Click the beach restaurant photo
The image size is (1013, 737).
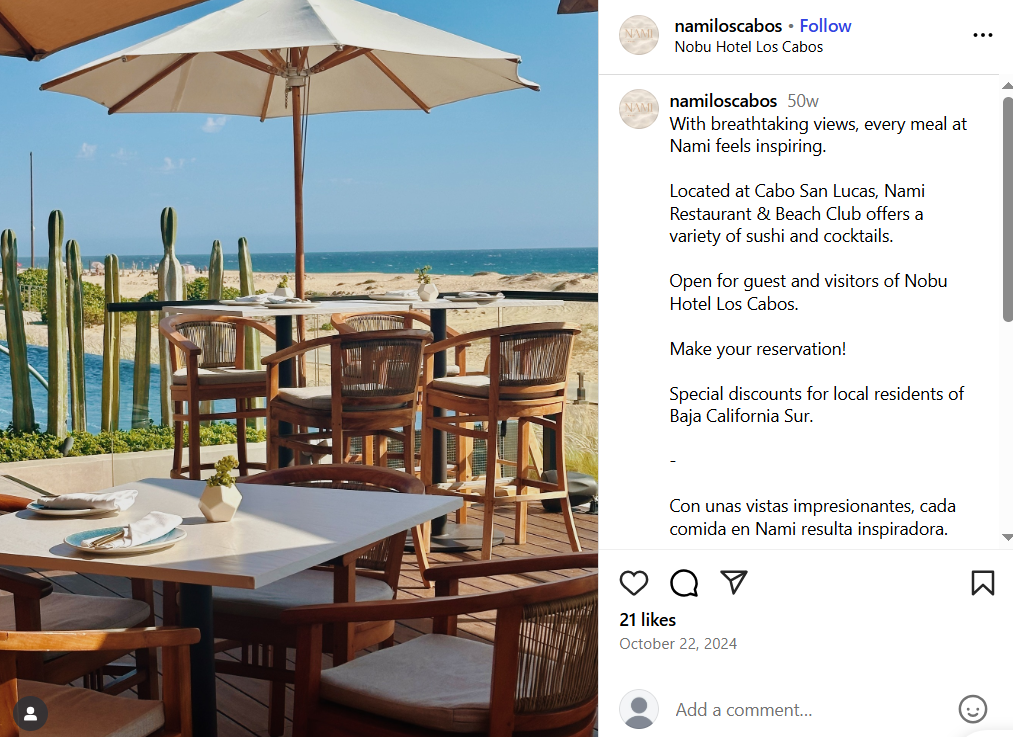(x=298, y=368)
